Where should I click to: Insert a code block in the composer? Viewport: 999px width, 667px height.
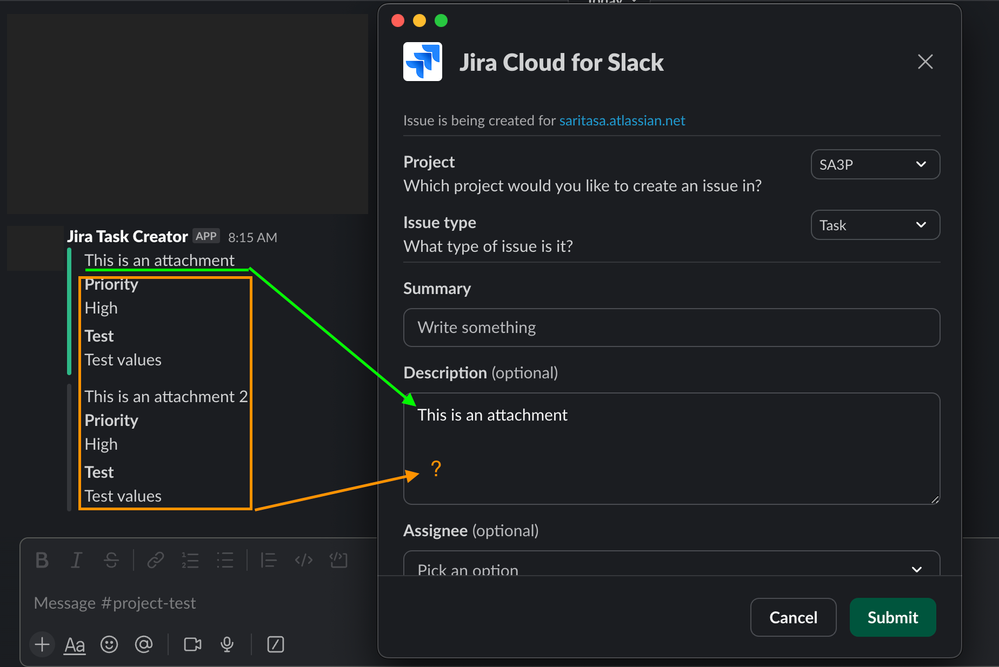click(x=338, y=560)
